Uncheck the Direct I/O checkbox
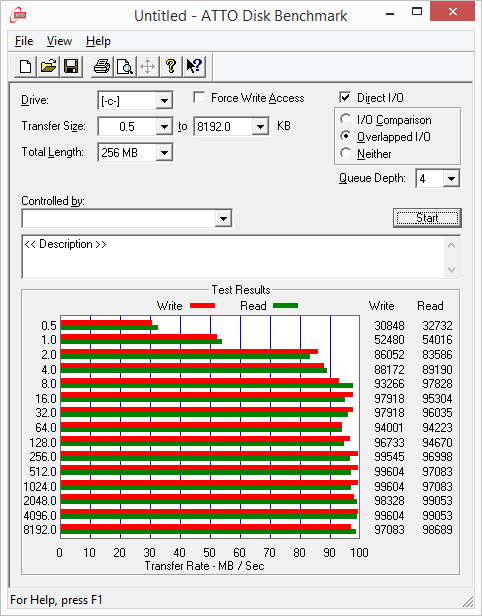The height and width of the screenshot is (616, 482). (345, 97)
